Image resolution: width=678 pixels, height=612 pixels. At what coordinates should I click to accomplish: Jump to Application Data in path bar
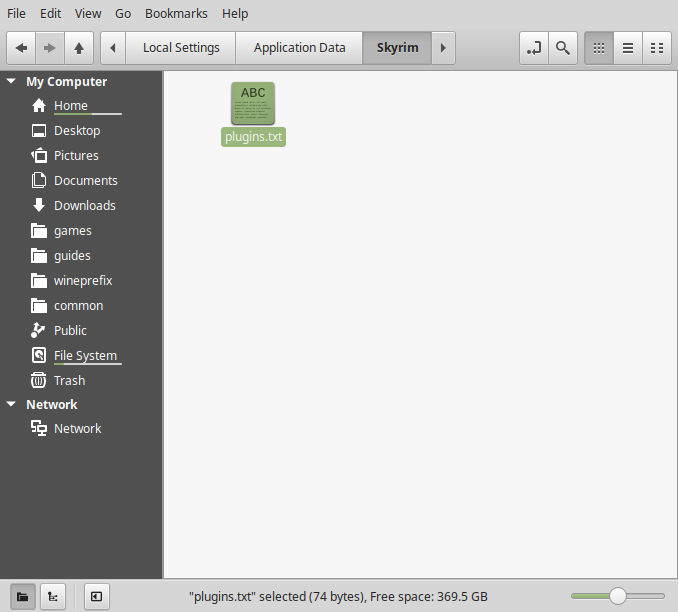point(299,48)
